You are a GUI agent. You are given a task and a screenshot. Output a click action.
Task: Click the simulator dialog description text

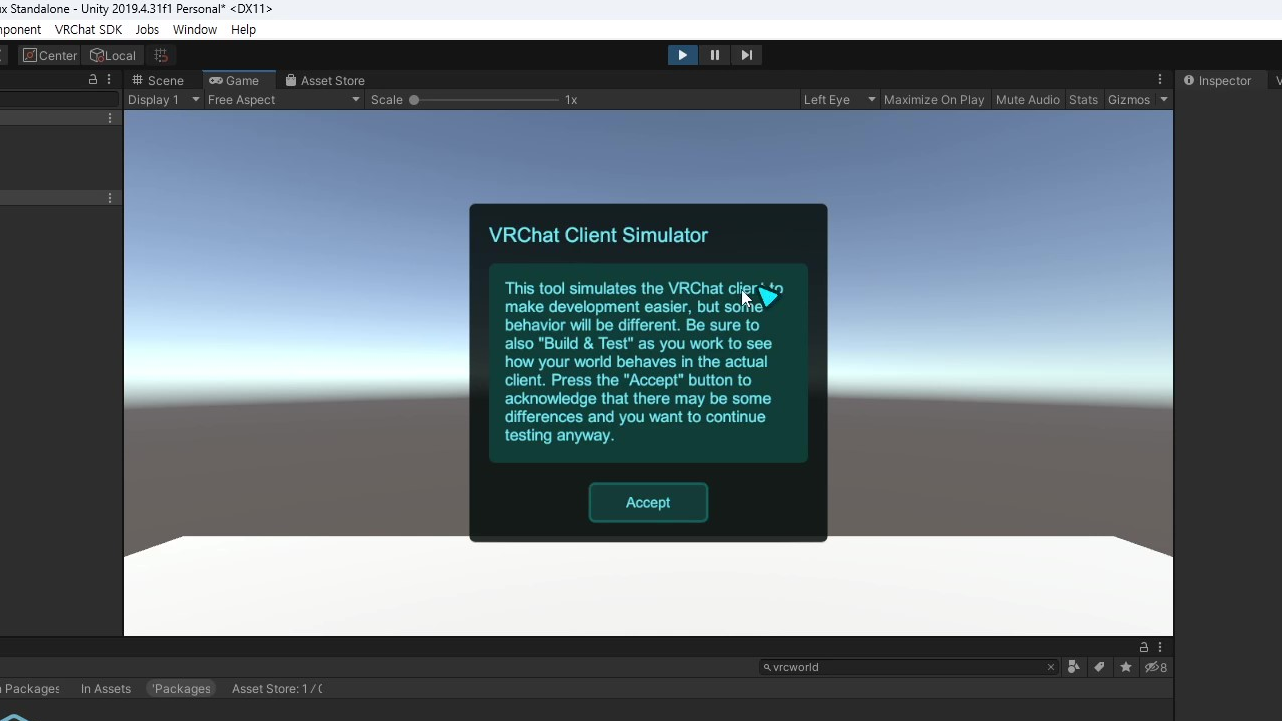644,362
